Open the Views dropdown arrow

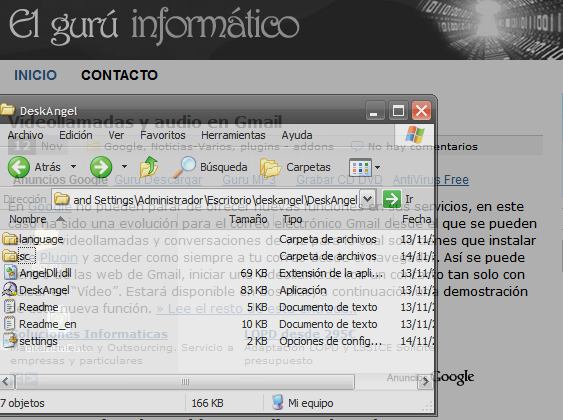377,167
